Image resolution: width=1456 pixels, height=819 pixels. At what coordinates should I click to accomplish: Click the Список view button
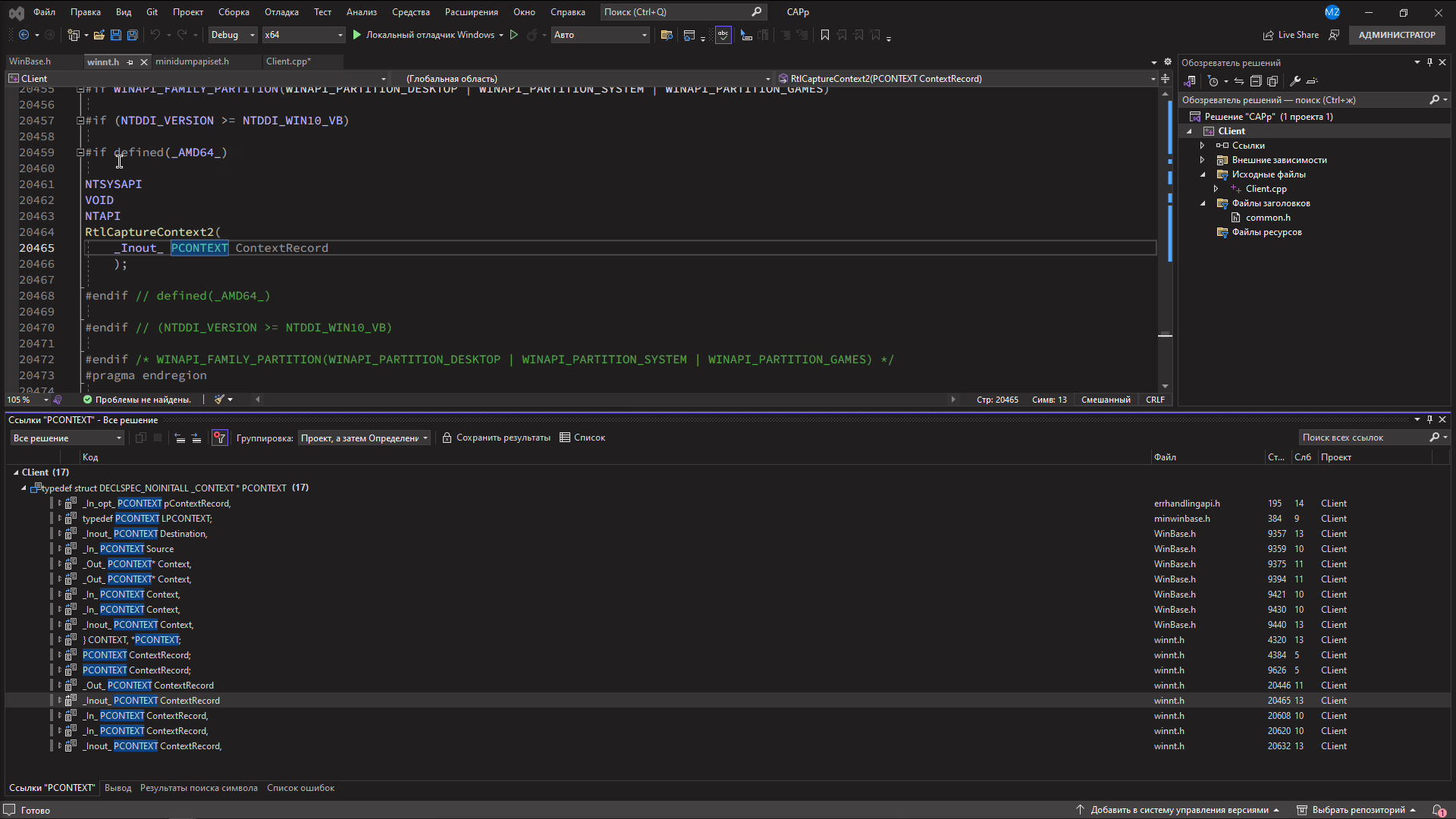[x=582, y=438]
